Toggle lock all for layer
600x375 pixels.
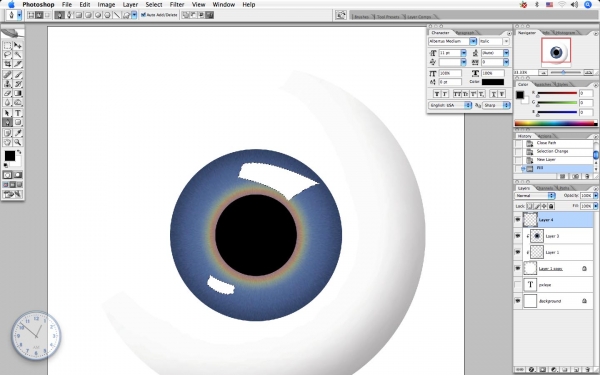tap(551, 206)
